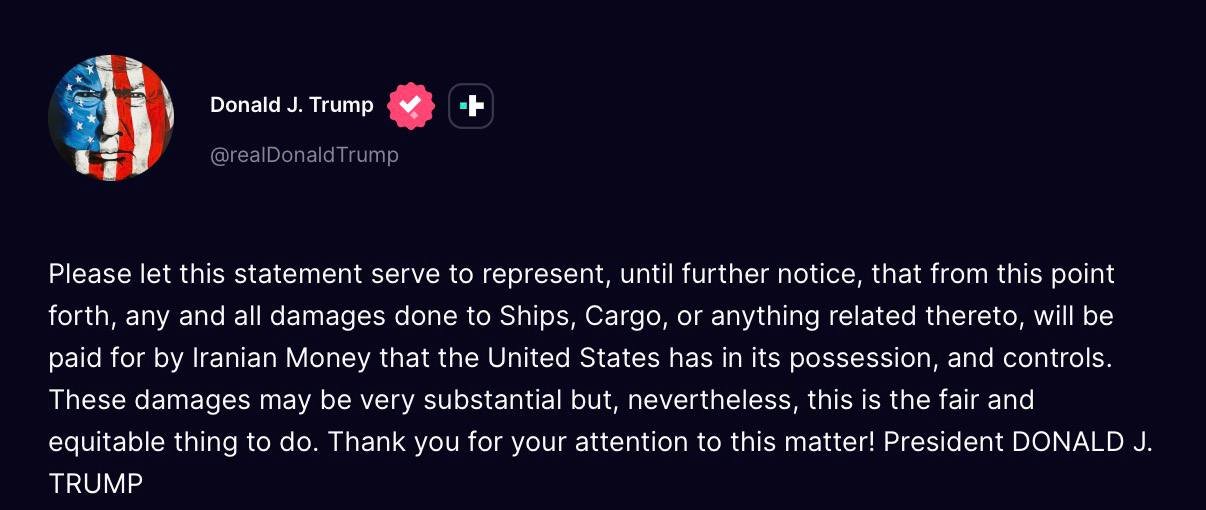Click the red verified checkmark badge
Viewport: 1206px width, 510px height.
(x=411, y=106)
